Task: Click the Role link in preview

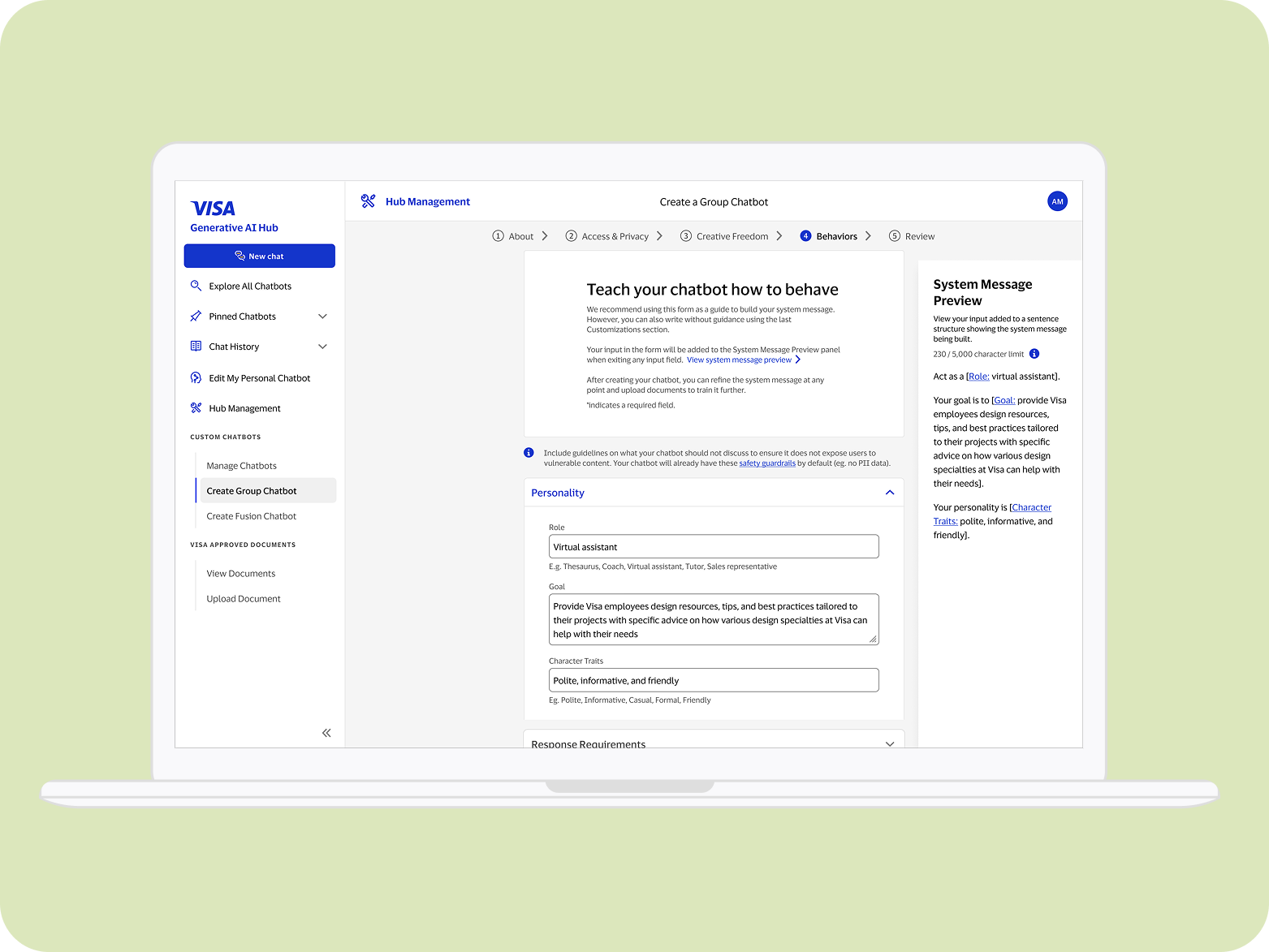Action: point(979,377)
